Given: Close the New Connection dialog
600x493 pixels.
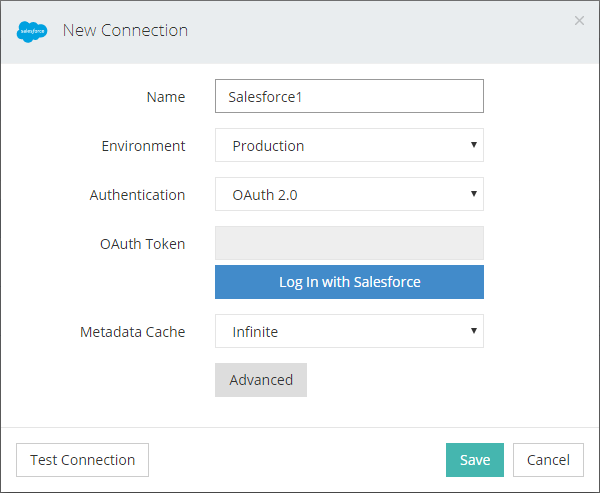Looking at the screenshot, I should (x=579, y=21).
